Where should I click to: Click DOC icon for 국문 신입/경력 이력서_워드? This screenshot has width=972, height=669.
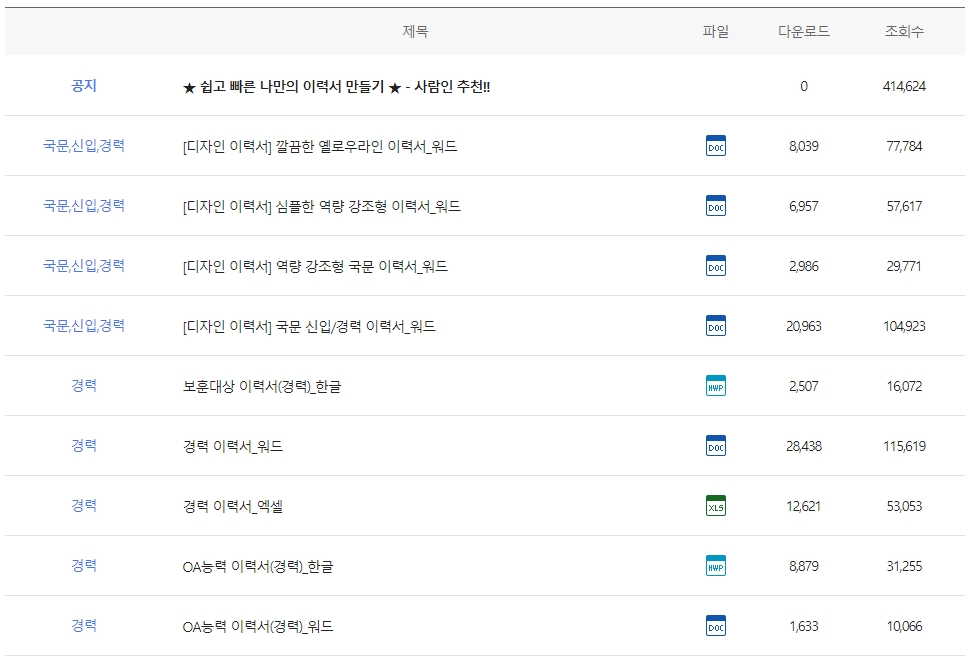[x=715, y=326]
